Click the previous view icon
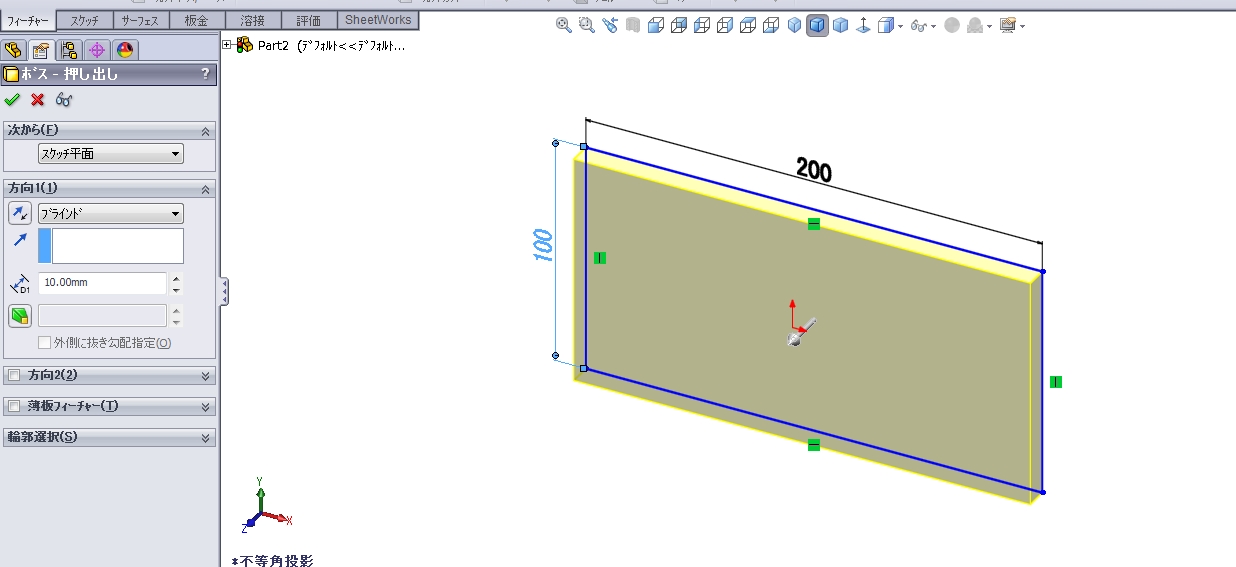This screenshot has height=567, width=1236. (x=610, y=26)
